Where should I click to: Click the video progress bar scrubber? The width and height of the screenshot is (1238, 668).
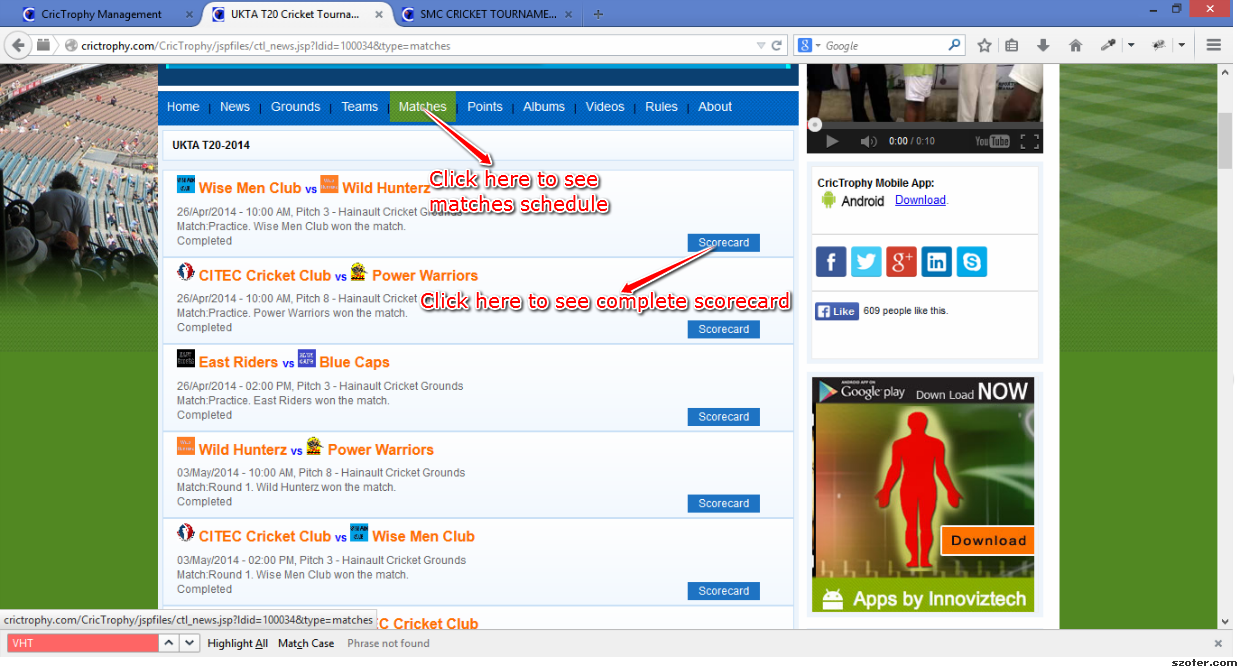(815, 125)
